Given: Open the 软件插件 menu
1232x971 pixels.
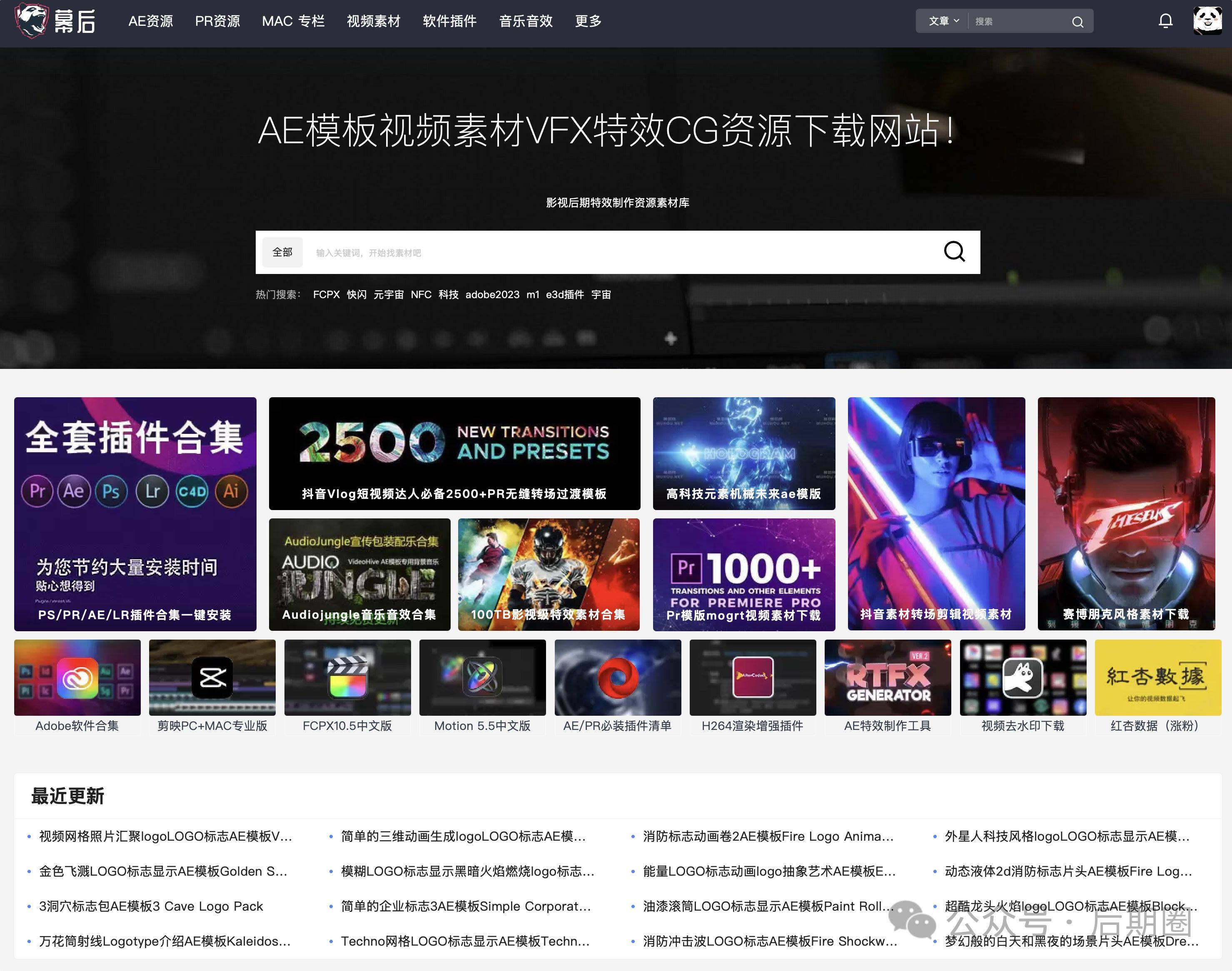Looking at the screenshot, I should 450,21.
